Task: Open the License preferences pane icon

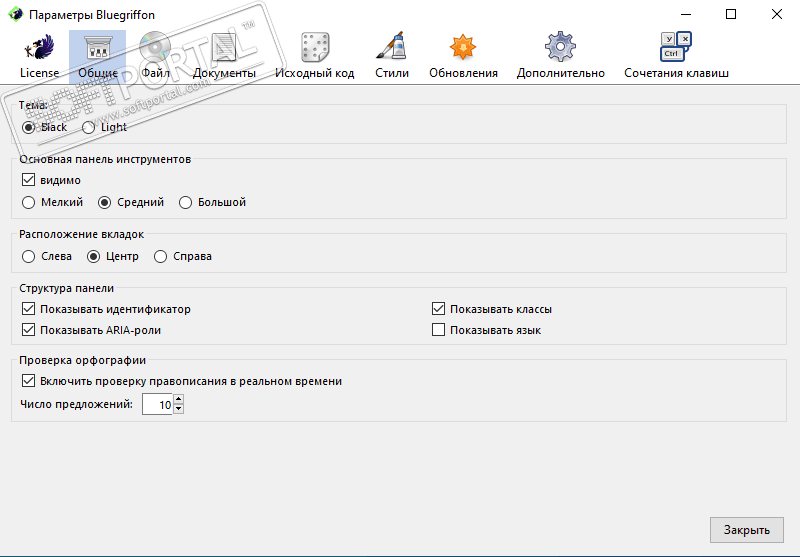Action: tap(39, 47)
